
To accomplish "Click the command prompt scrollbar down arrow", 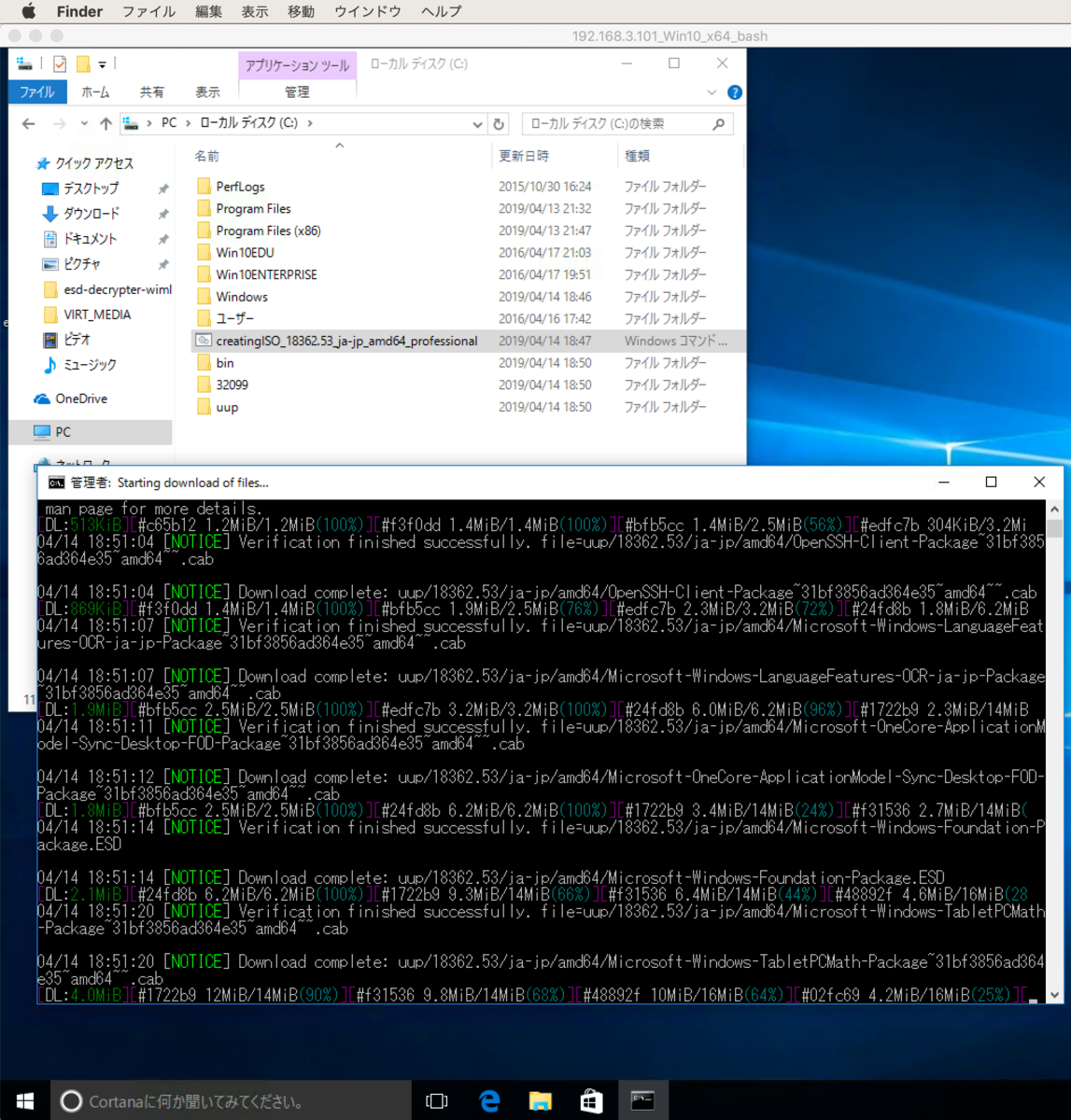I will (x=1054, y=995).
